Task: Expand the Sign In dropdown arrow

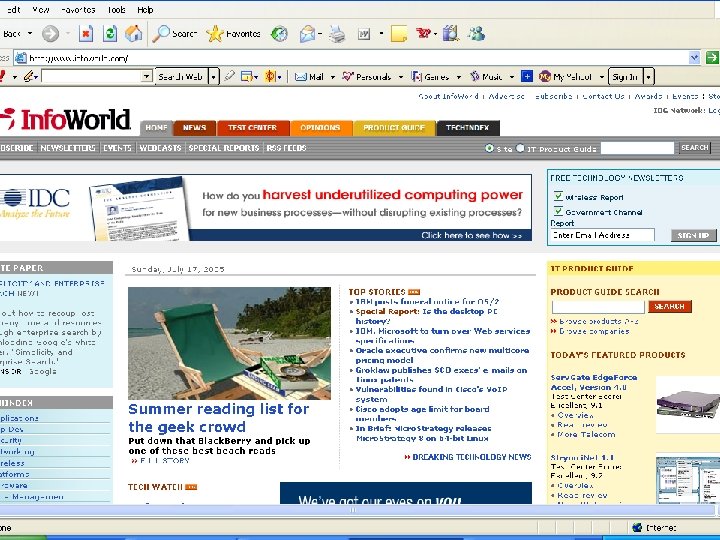Action: (648, 77)
